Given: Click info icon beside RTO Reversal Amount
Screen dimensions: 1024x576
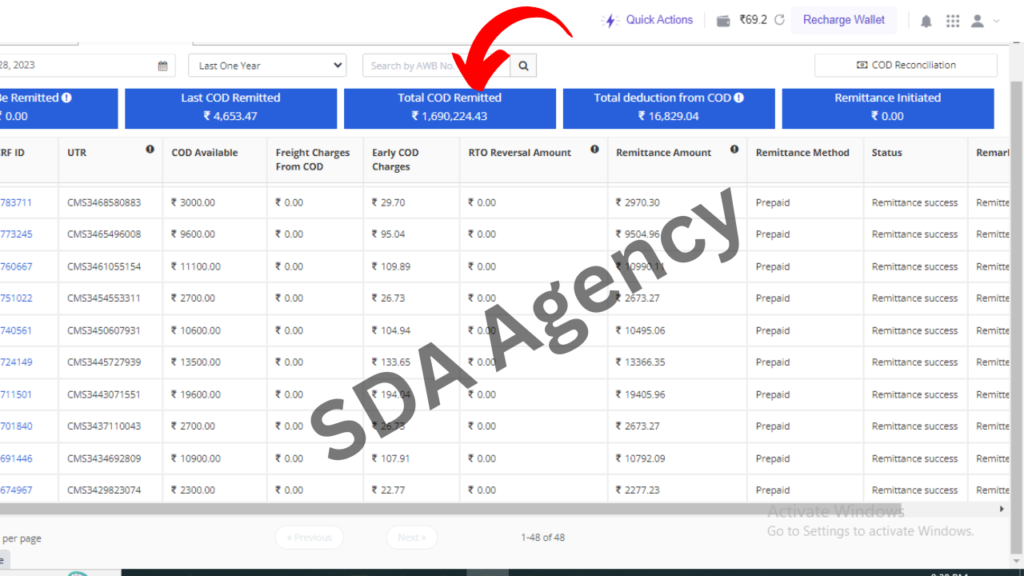Looking at the screenshot, I should 595,150.
